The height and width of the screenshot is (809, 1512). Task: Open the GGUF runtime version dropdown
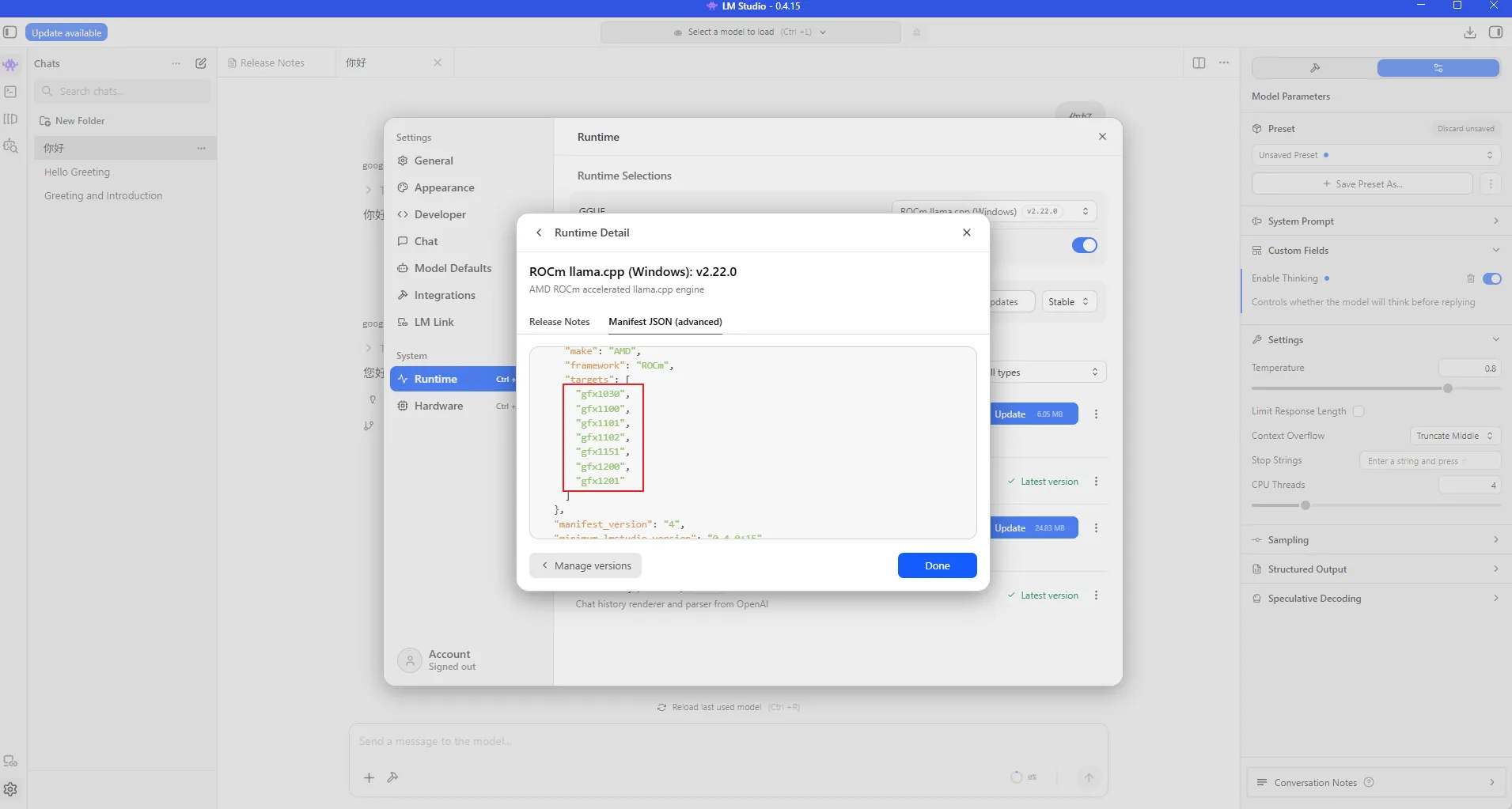coord(995,211)
